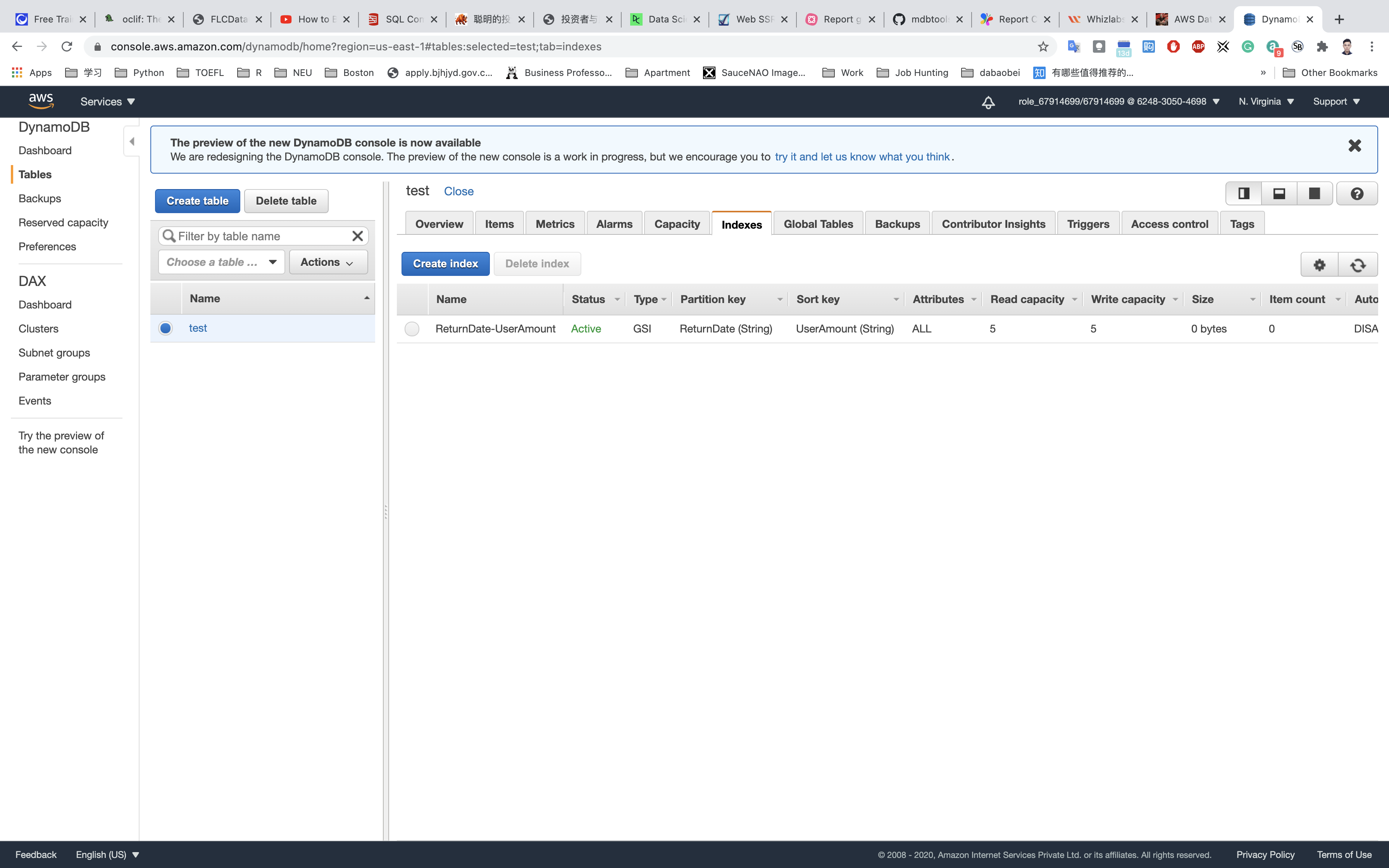The height and width of the screenshot is (868, 1389).
Task: Collapse the DynamoDB navigation sidebar
Action: point(131,141)
